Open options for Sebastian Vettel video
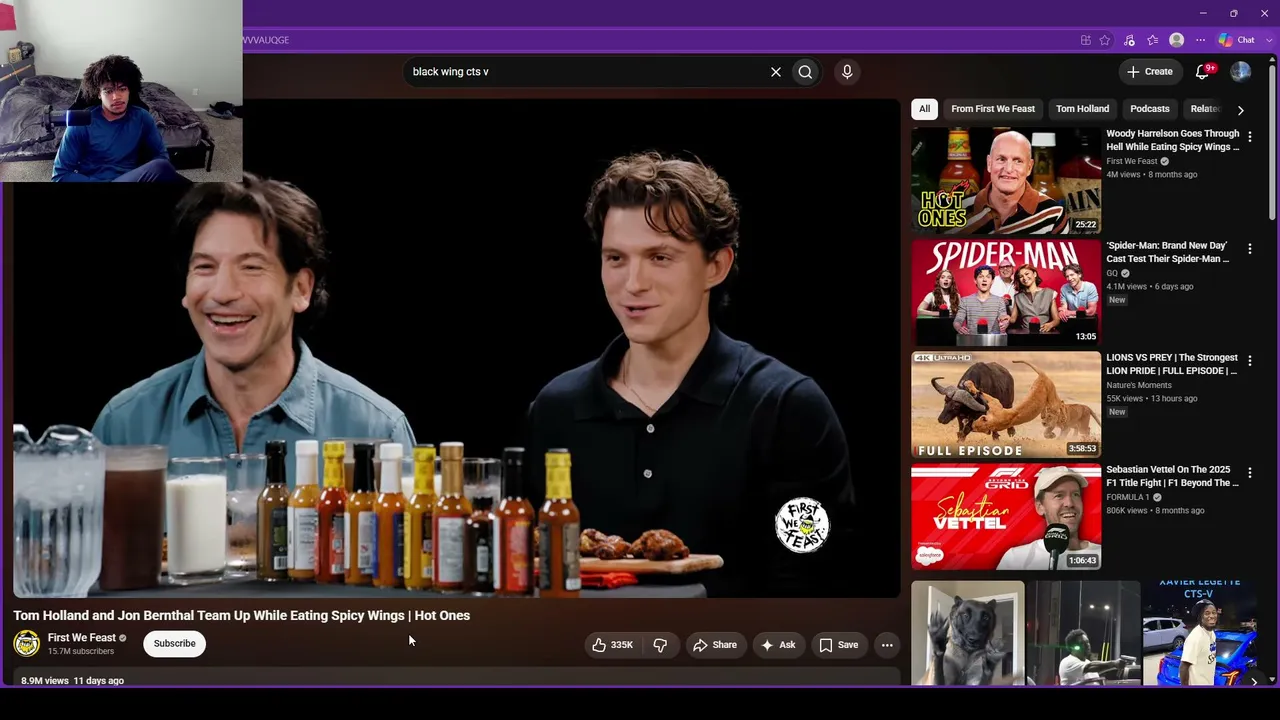The width and height of the screenshot is (1280, 720). click(x=1249, y=472)
